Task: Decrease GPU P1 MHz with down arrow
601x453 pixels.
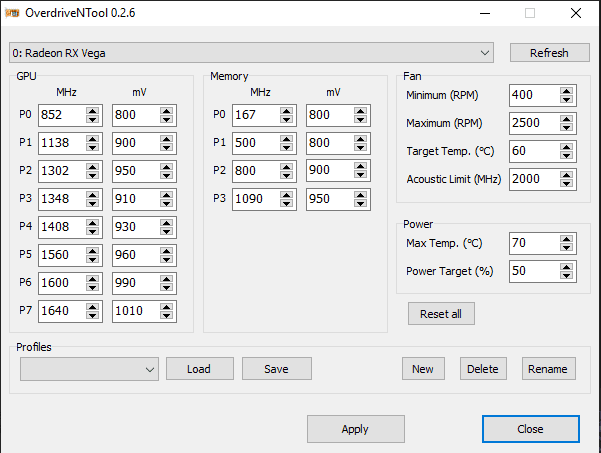Action: pos(92,147)
